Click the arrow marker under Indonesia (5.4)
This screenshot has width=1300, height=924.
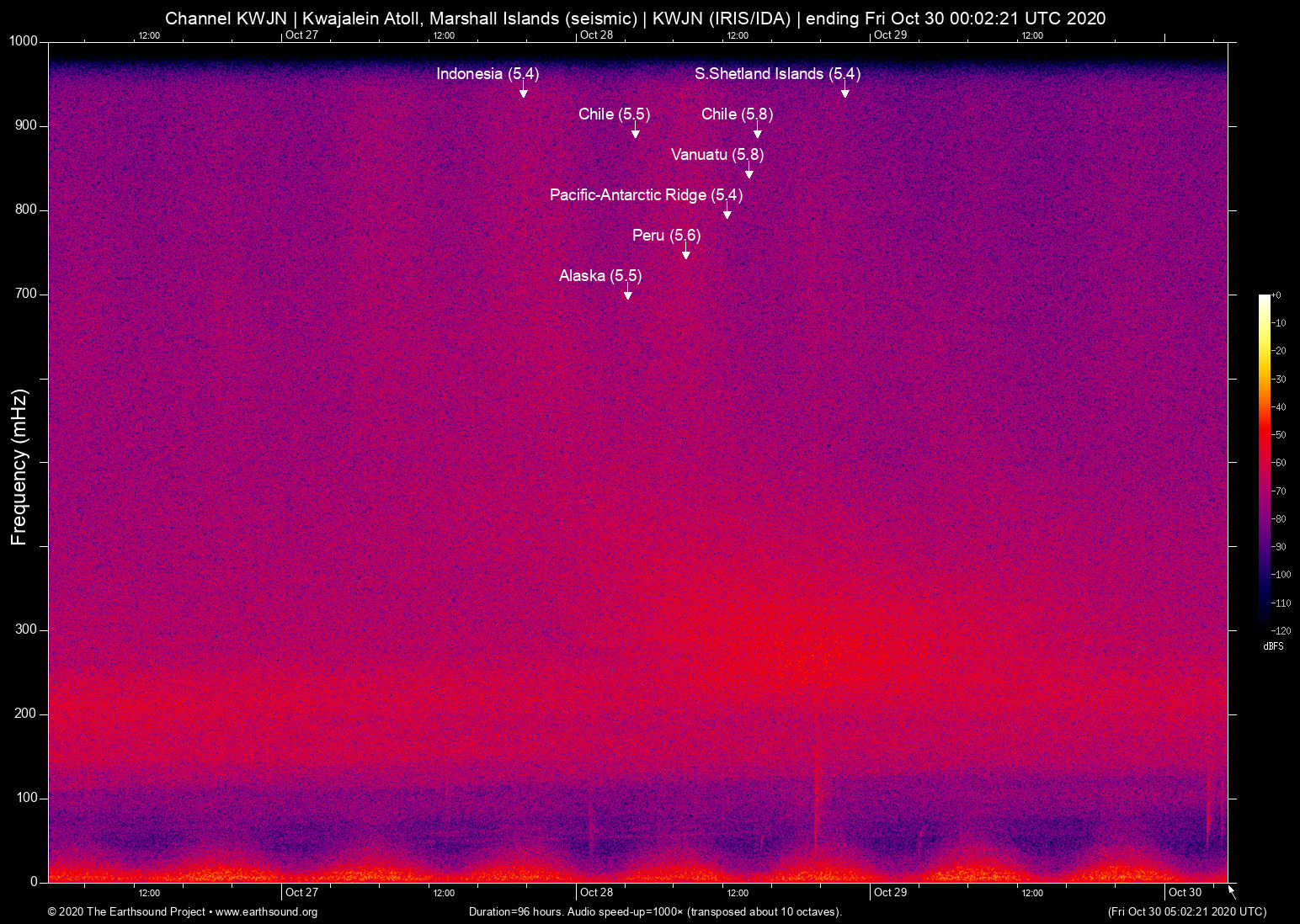click(x=523, y=92)
